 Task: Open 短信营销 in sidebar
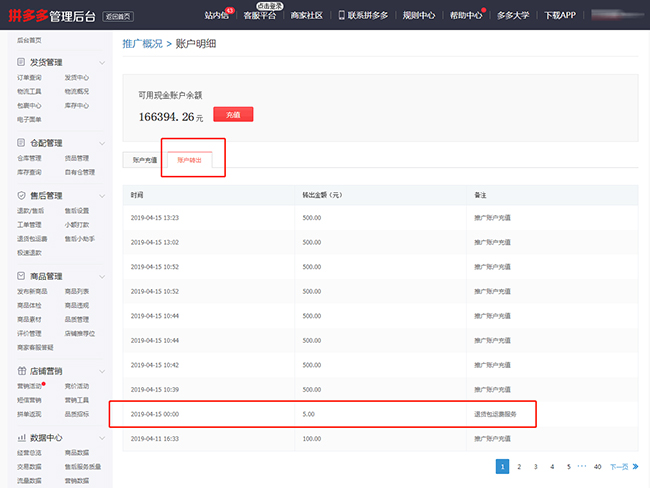coord(29,400)
